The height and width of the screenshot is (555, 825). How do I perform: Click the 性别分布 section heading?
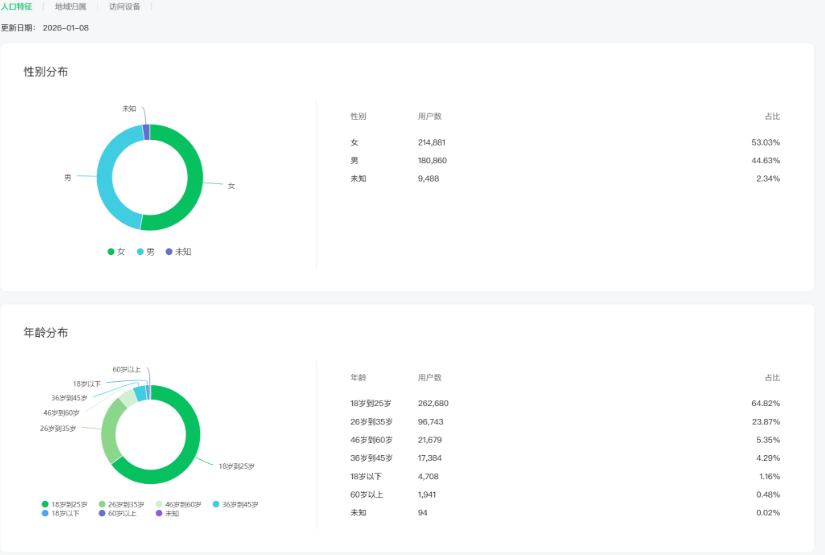46,72
